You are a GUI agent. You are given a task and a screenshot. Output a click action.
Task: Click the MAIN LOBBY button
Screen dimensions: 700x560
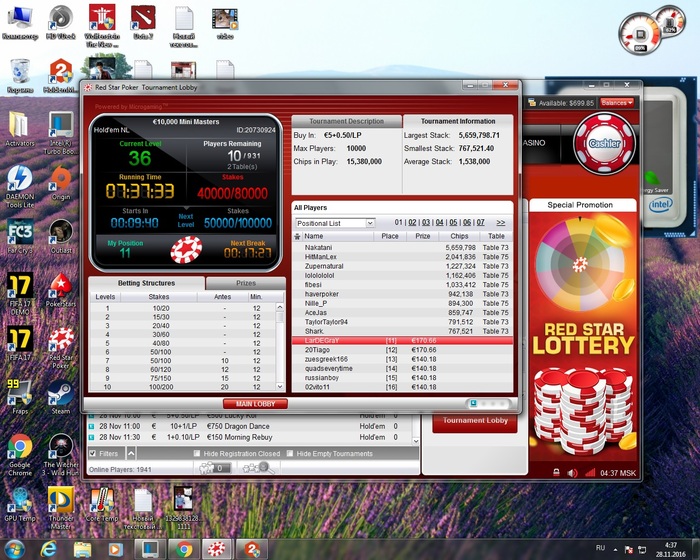click(255, 404)
